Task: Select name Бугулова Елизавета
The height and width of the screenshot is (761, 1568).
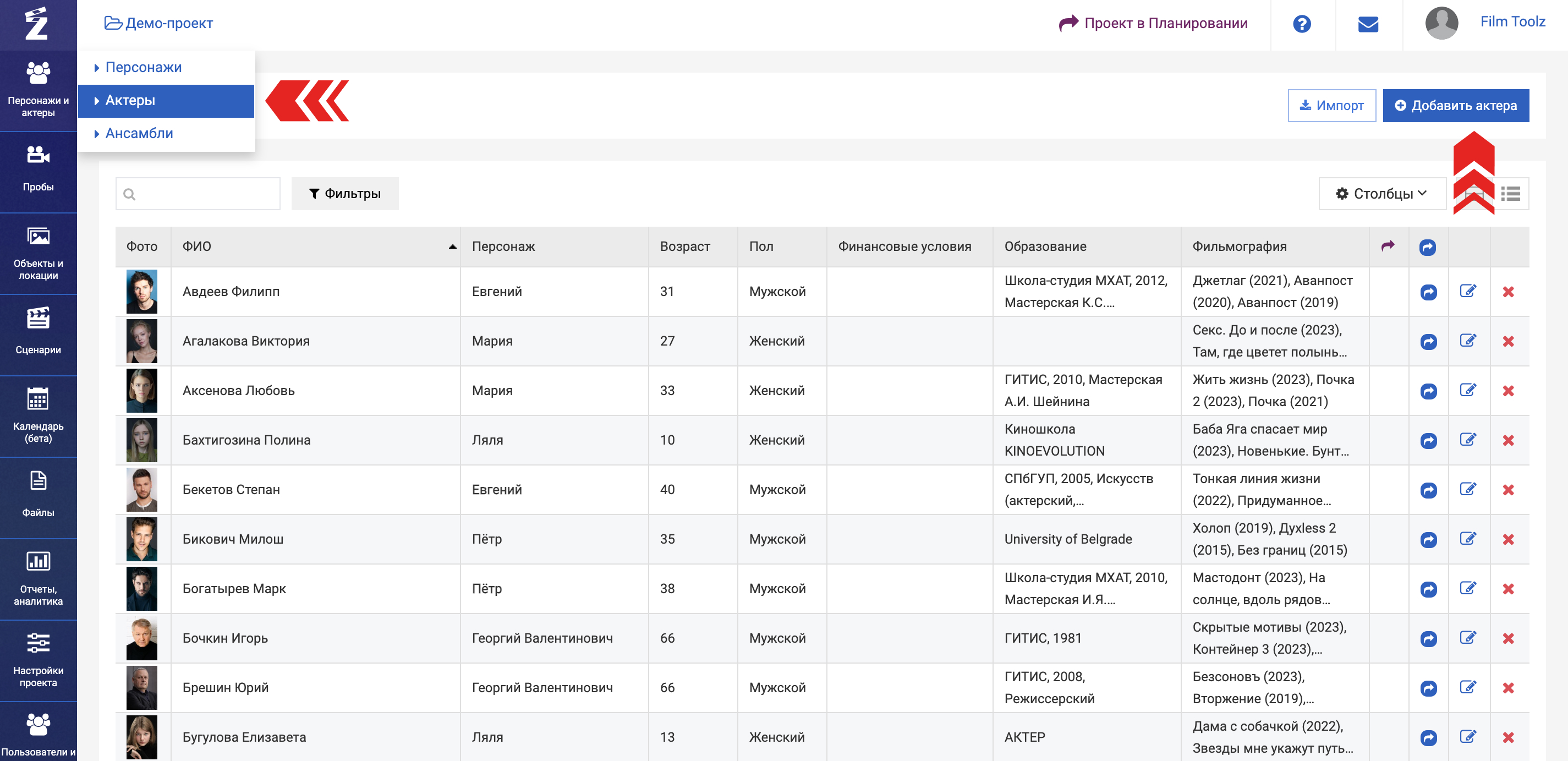Action: (244, 737)
